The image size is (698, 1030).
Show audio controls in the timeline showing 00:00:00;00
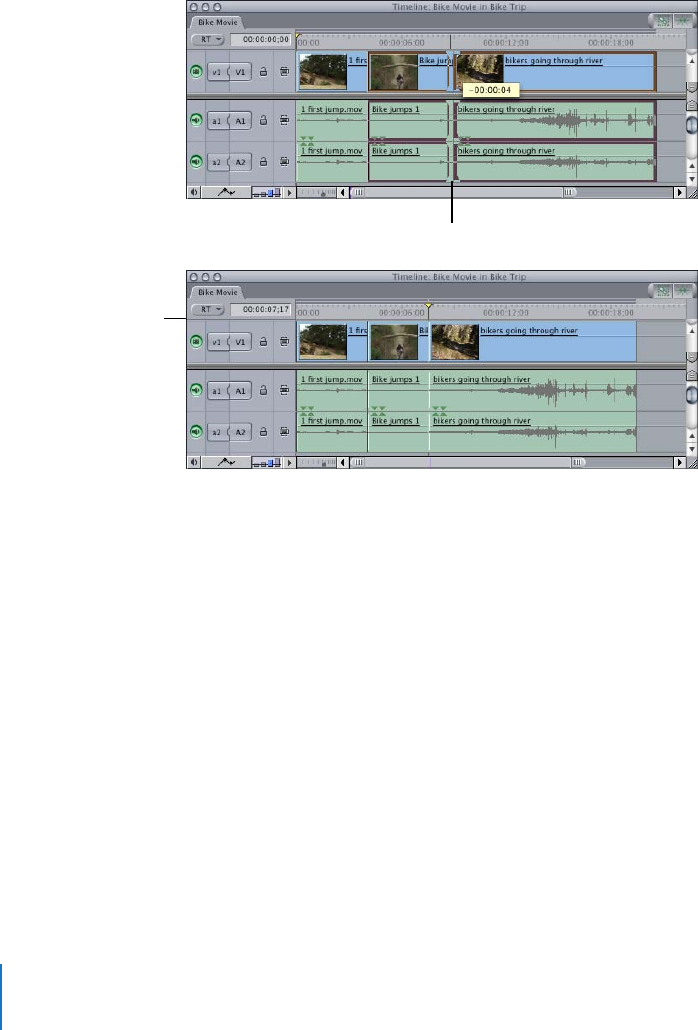click(195, 193)
